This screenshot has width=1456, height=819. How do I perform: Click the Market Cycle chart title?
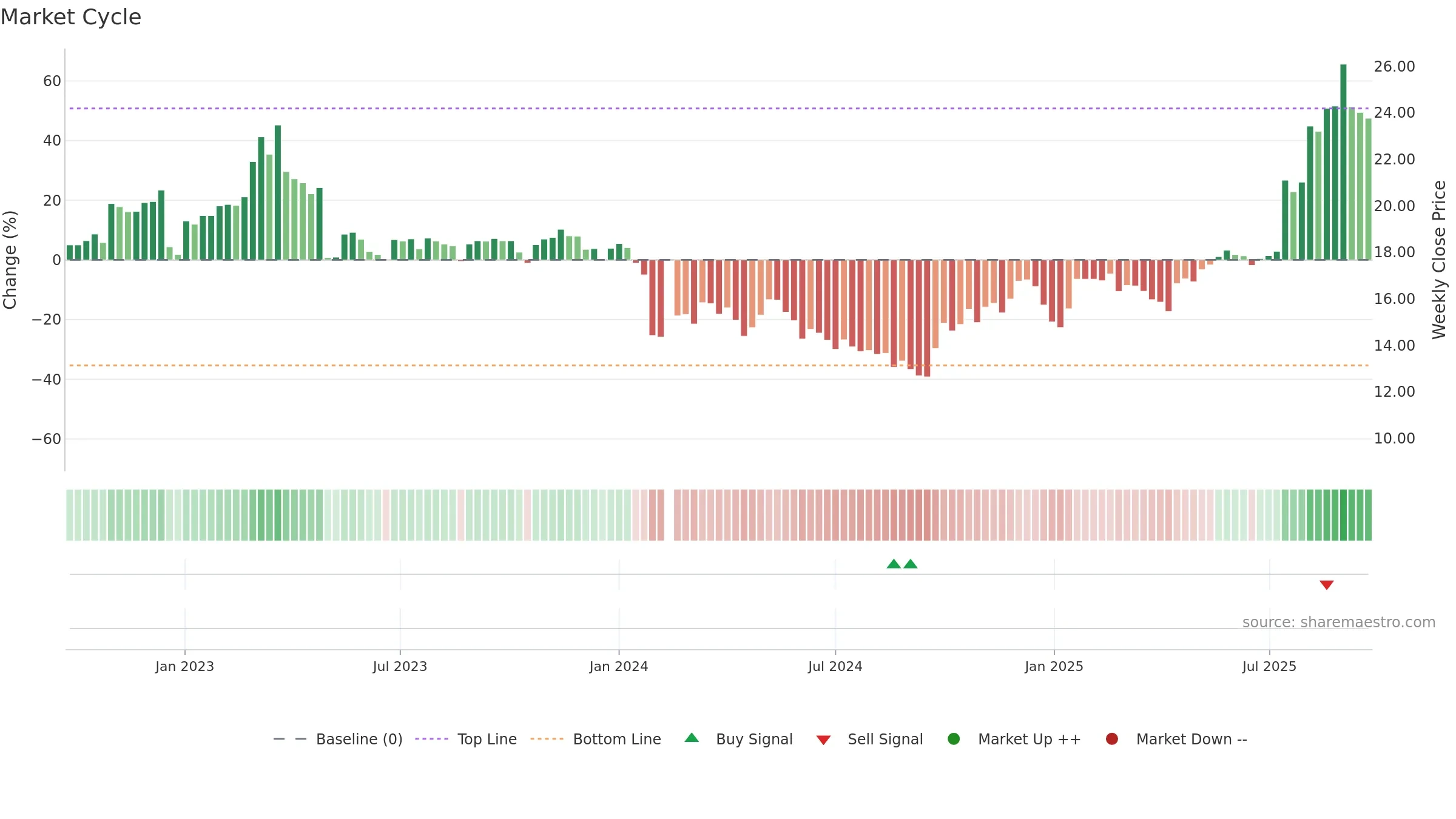pos(71,17)
